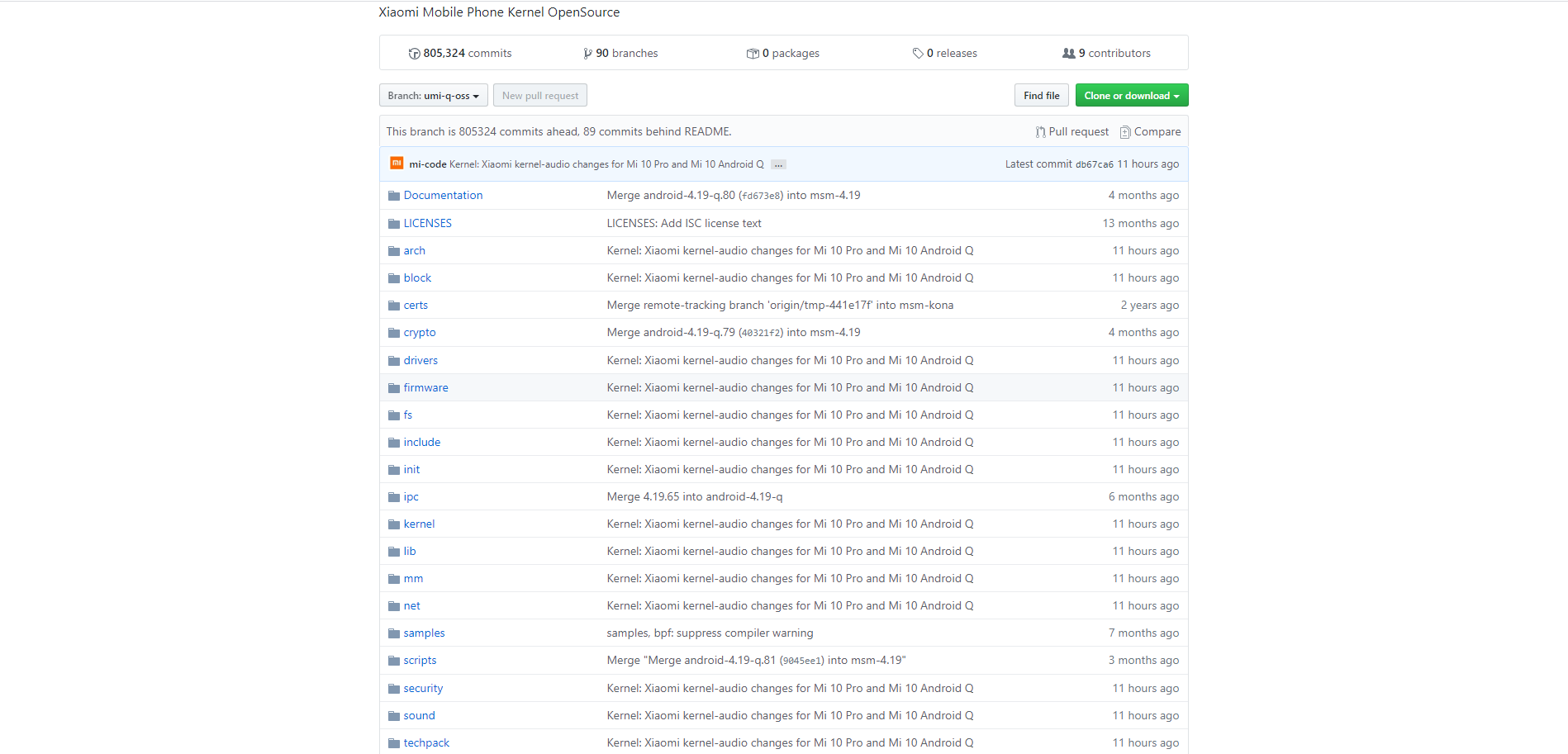Screen dimensions: 1568x754
Task: Open the certs folder
Action: click(416, 306)
